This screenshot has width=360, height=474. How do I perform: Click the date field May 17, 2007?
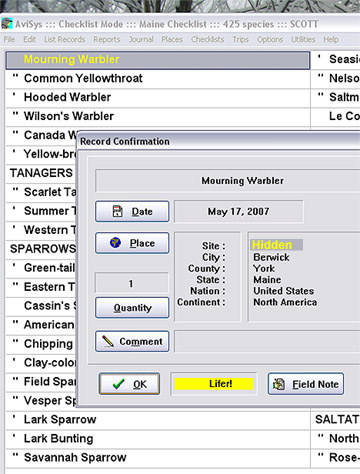[239, 211]
